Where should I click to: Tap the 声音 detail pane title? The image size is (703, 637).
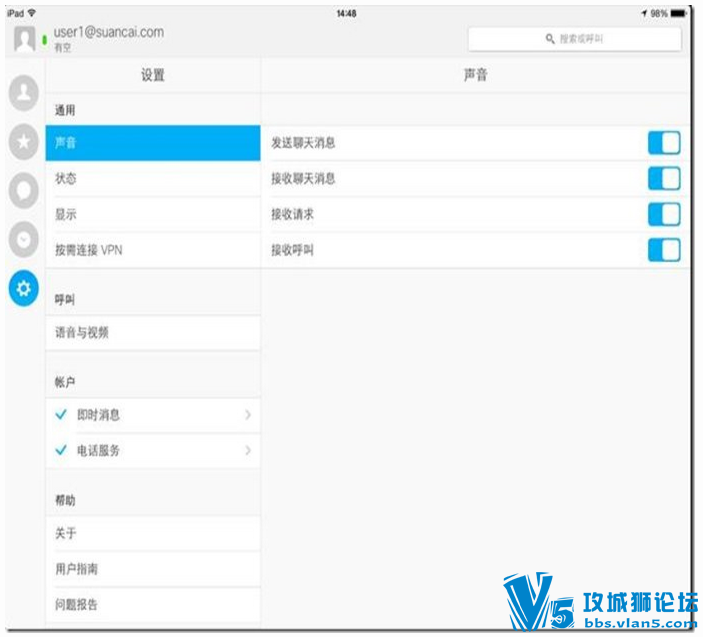pos(476,75)
